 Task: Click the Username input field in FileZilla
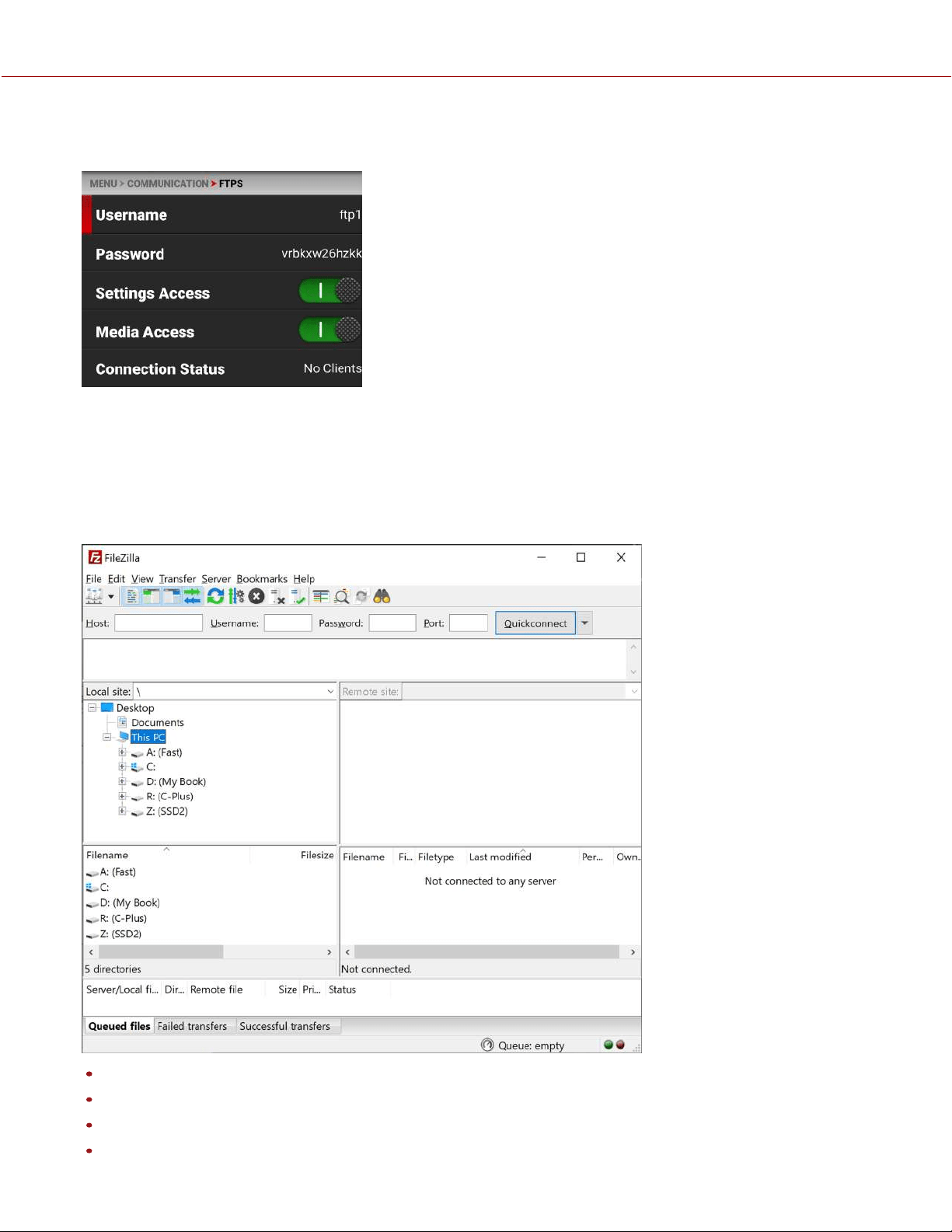click(288, 623)
